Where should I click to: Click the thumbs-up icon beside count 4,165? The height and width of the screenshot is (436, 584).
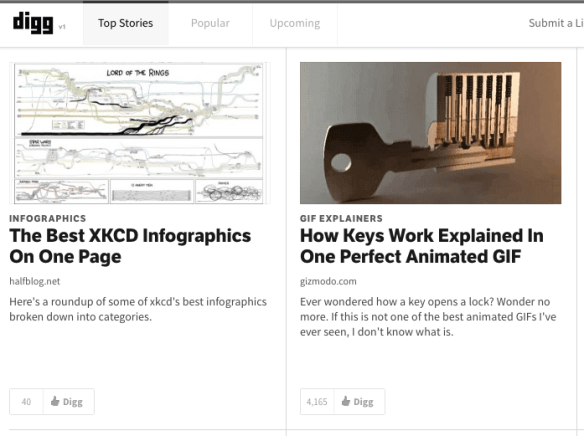click(346, 401)
